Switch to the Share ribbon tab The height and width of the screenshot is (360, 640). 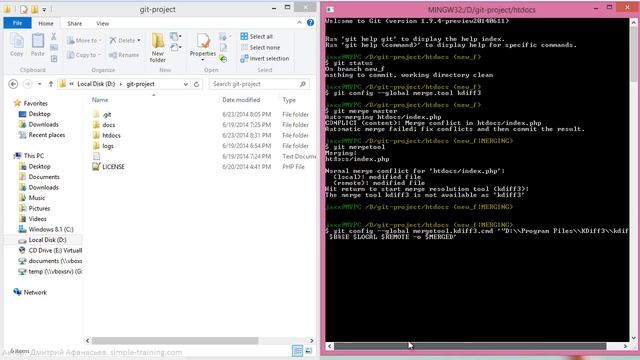click(x=75, y=24)
